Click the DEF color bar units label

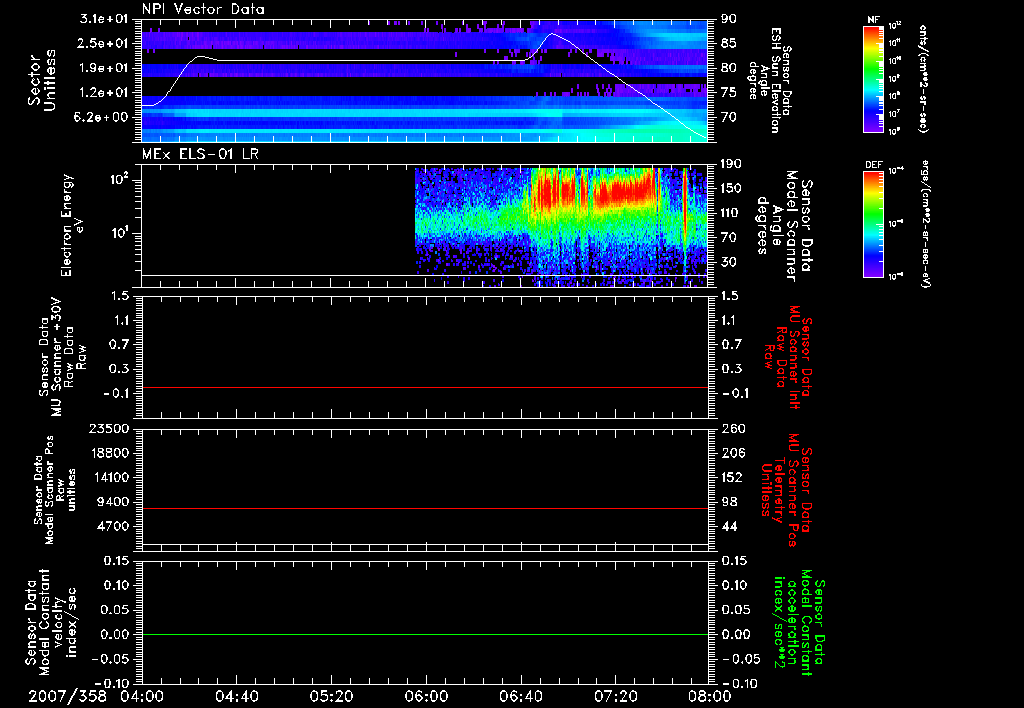(x=925, y=226)
